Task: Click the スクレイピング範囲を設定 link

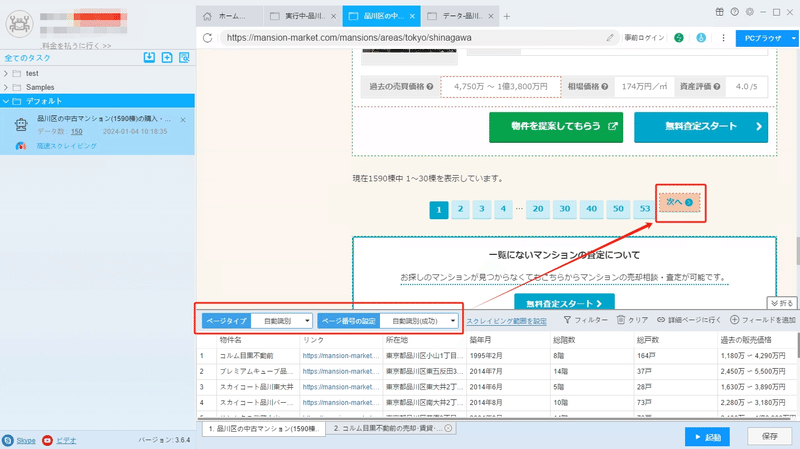Action: tap(506, 321)
